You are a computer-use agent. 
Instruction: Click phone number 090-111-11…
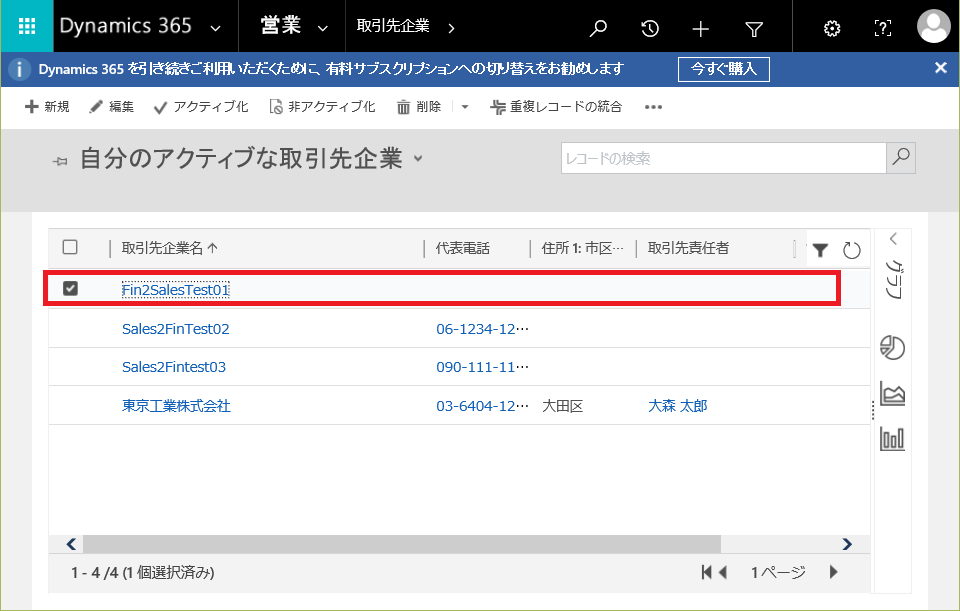(482, 367)
